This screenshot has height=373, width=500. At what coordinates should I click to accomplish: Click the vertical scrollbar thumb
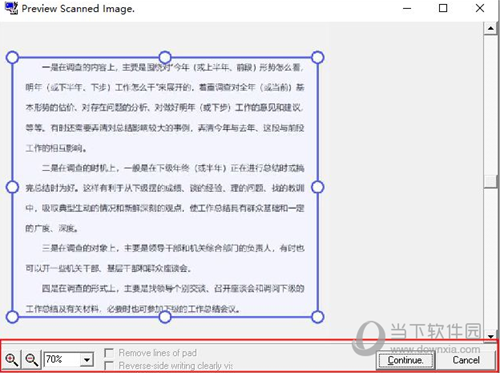(x=490, y=182)
